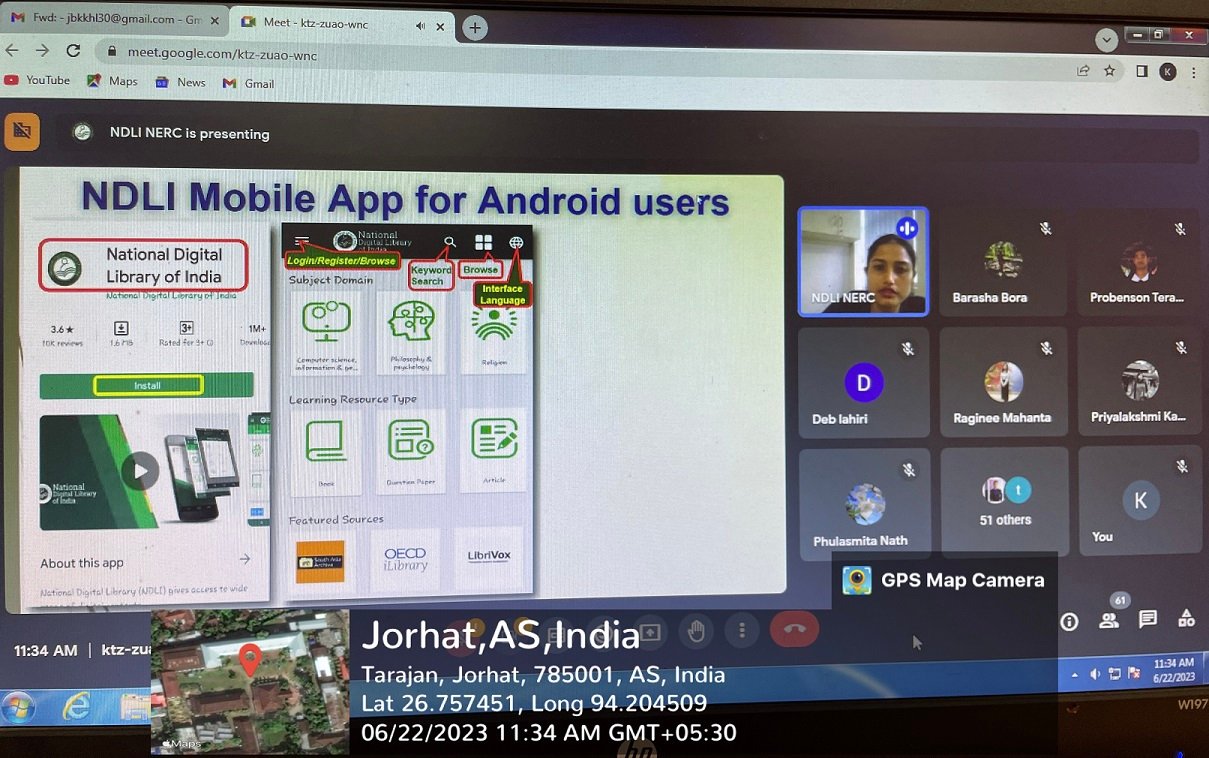Open a new browser tab

point(475,28)
